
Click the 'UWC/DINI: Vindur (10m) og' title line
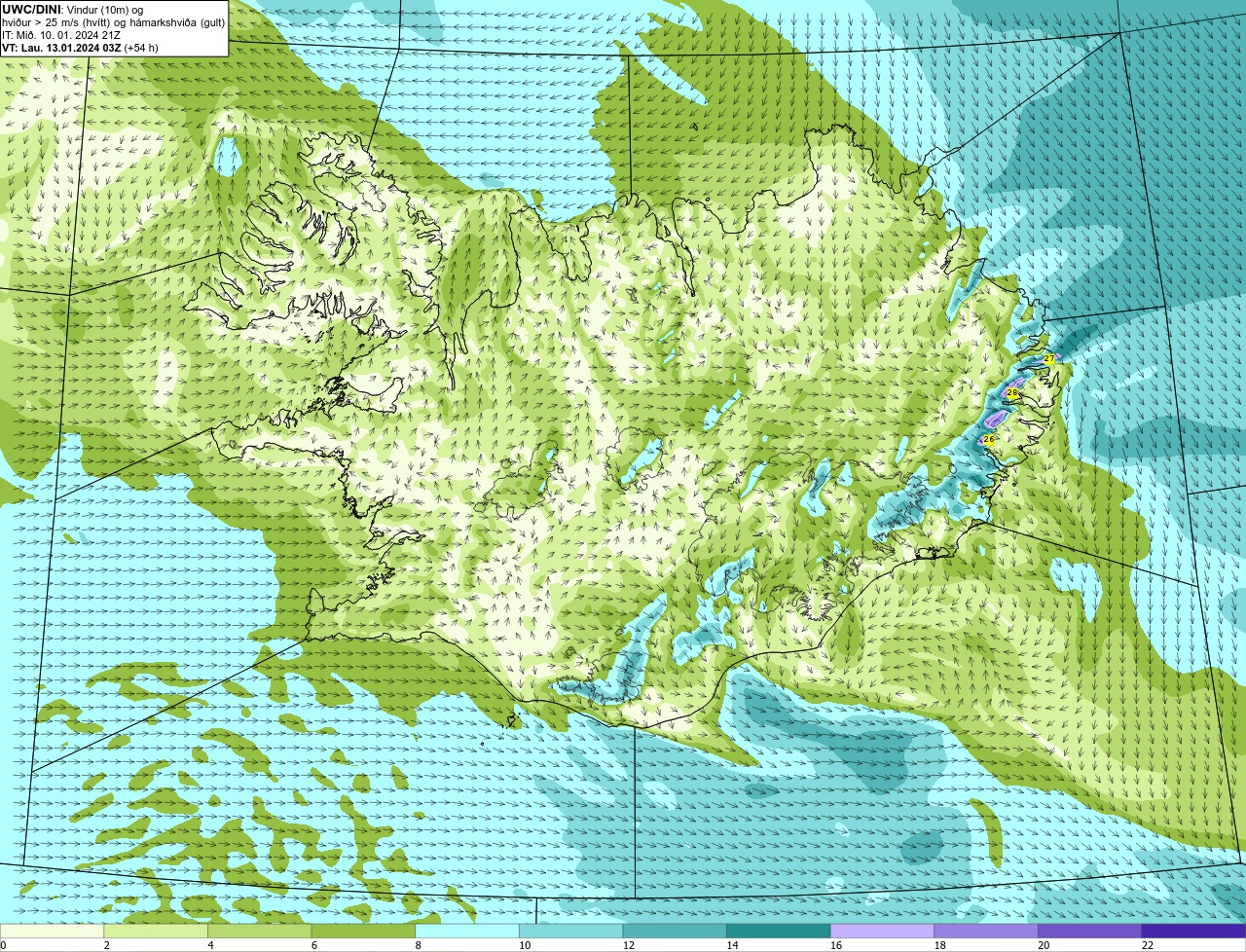click(x=73, y=9)
